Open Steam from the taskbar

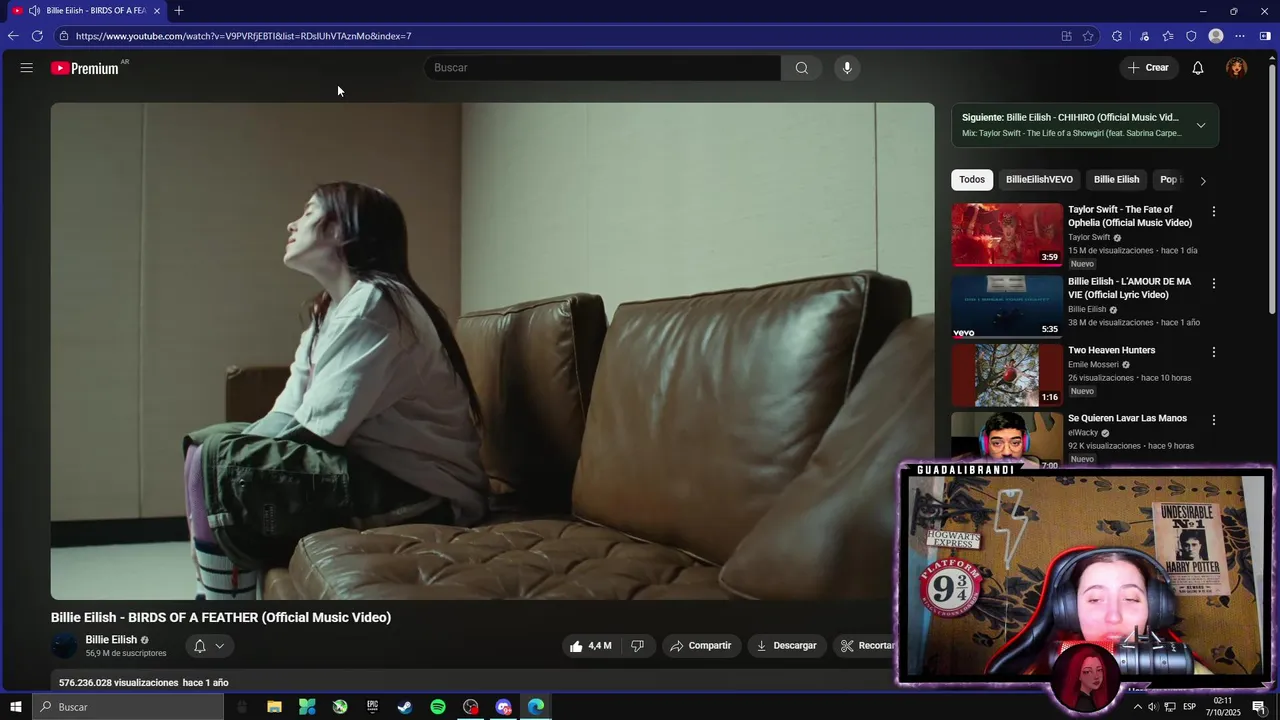click(405, 707)
